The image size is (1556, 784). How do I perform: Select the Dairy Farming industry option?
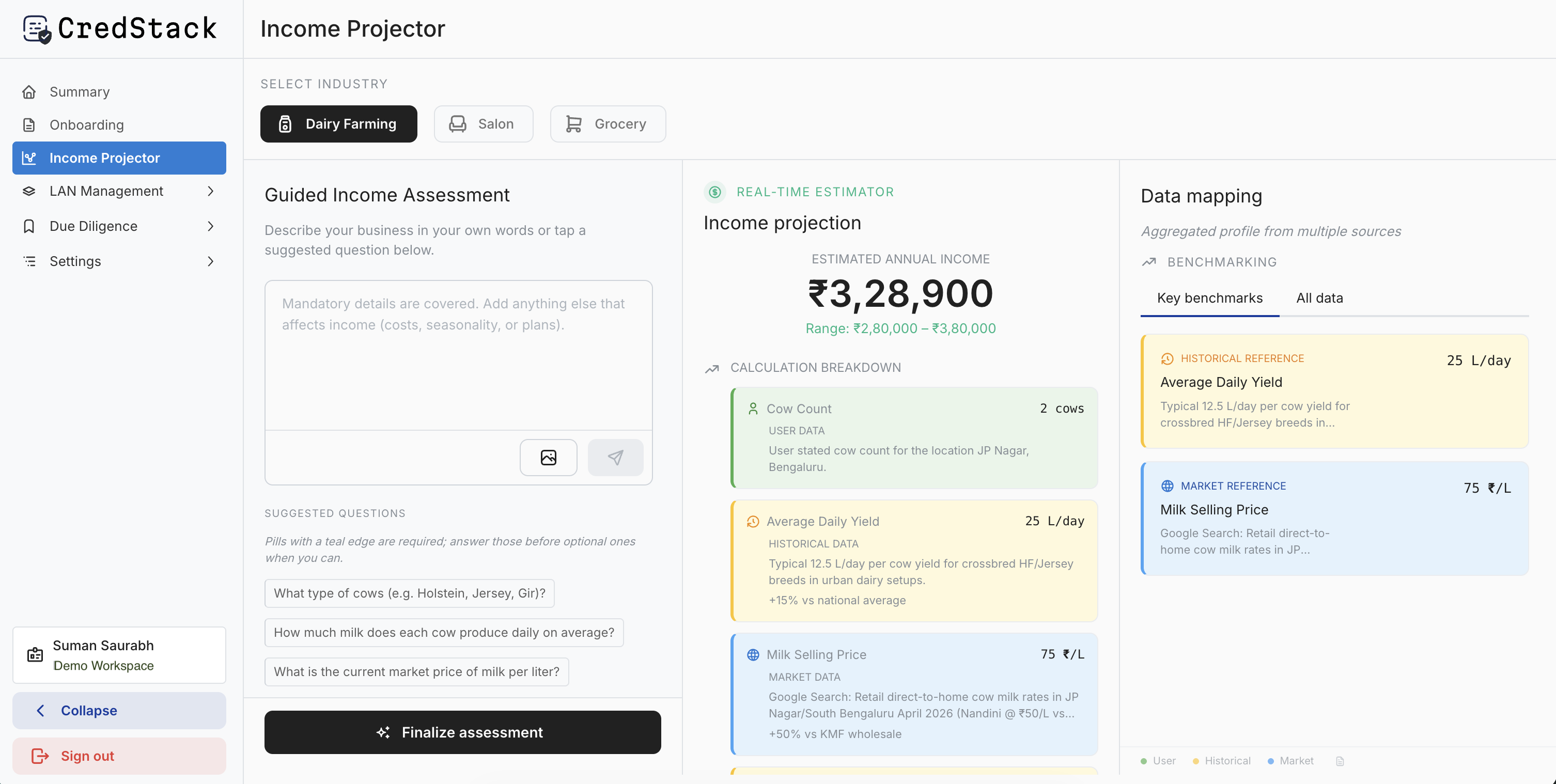(338, 124)
